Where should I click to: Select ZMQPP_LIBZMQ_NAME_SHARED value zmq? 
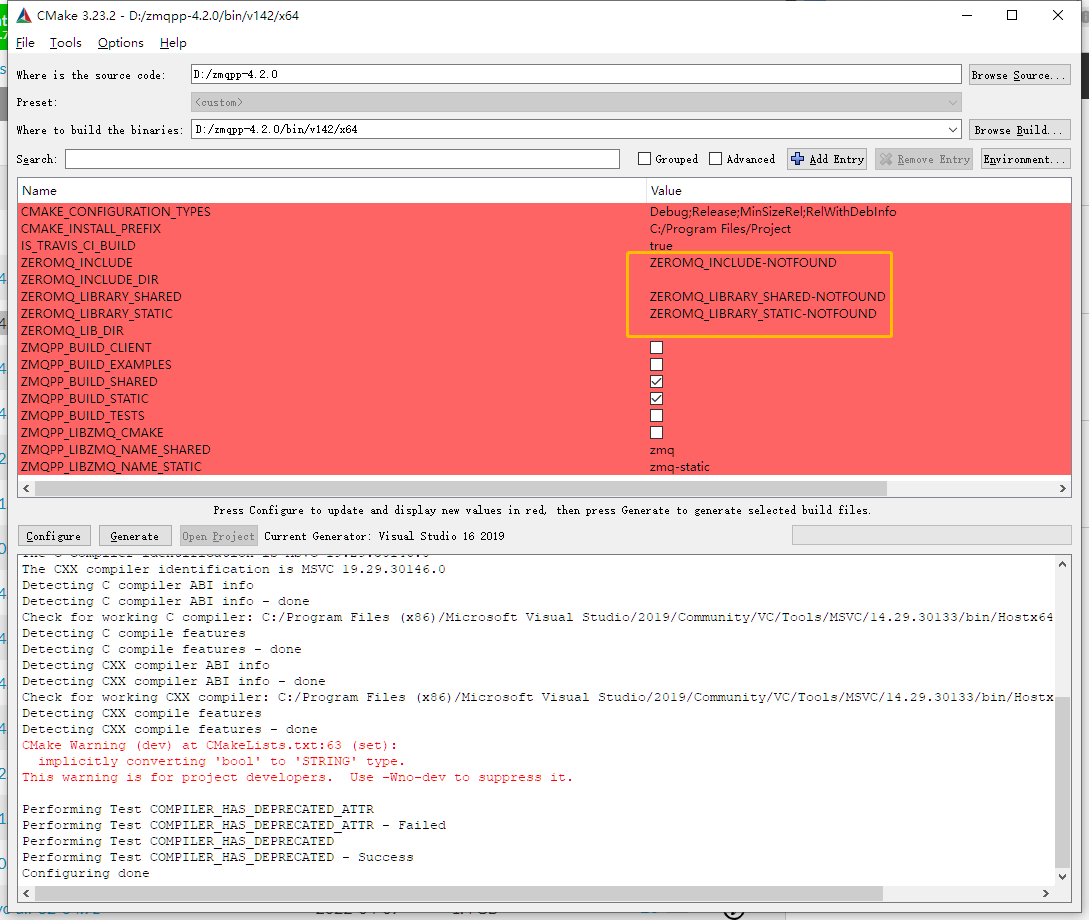click(x=662, y=450)
